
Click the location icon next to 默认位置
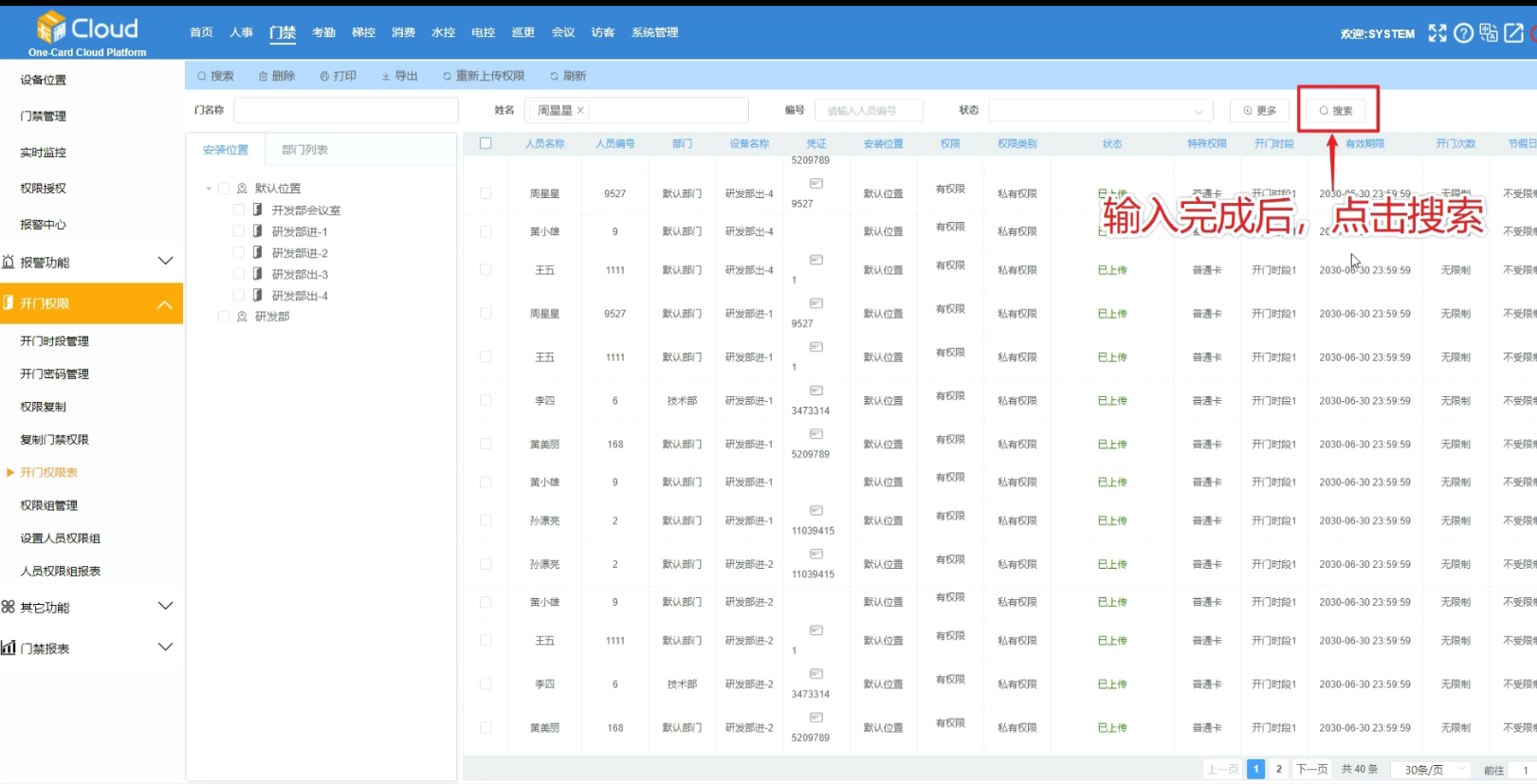[242, 188]
